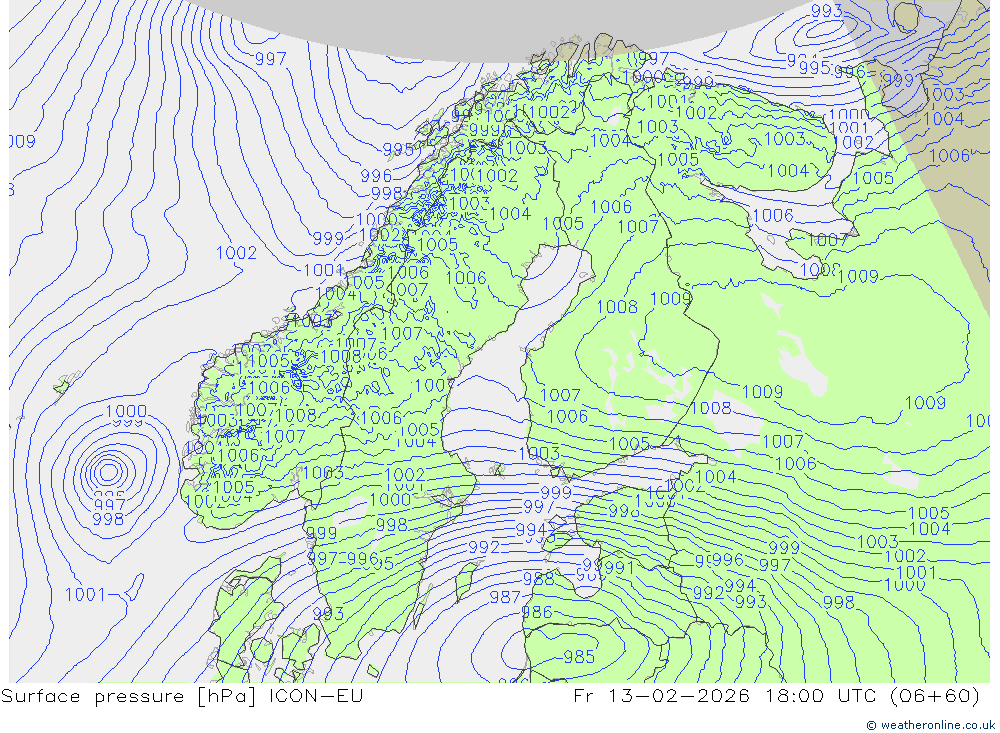This screenshot has height=733, width=1000.
Task: Select the 987 isobar label
Action: (505, 597)
